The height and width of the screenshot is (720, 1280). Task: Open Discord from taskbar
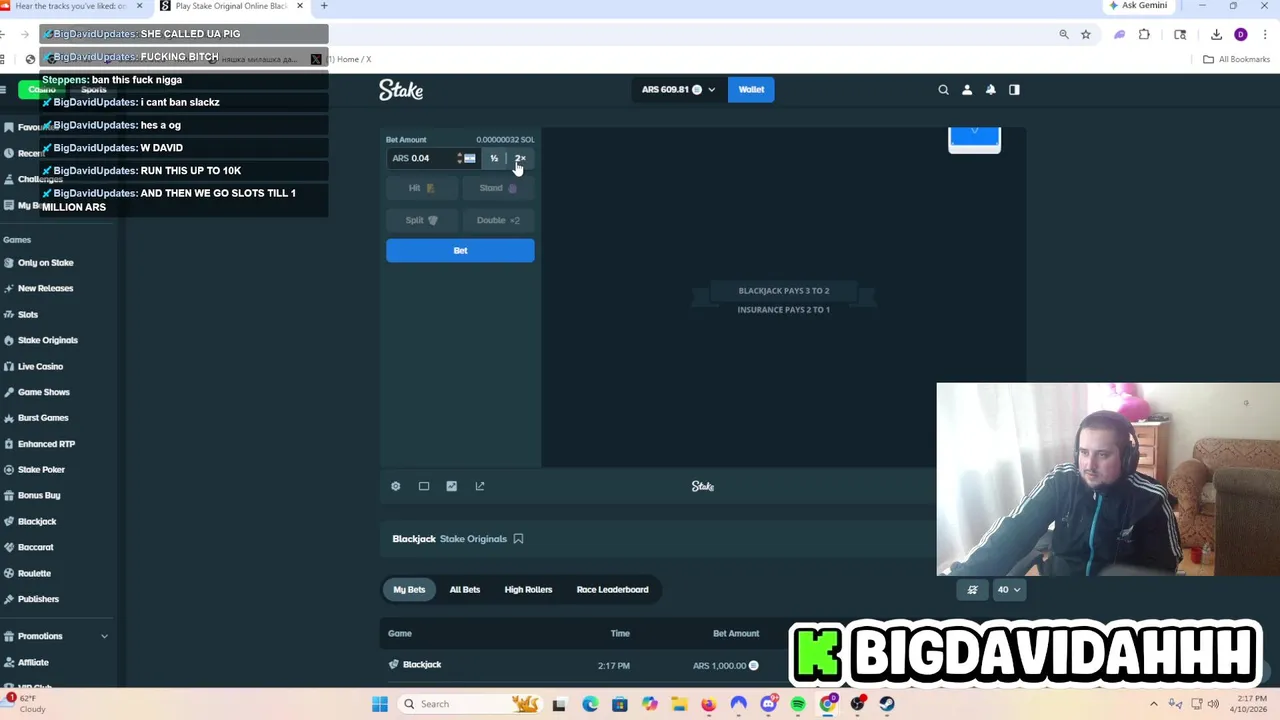tap(768, 704)
